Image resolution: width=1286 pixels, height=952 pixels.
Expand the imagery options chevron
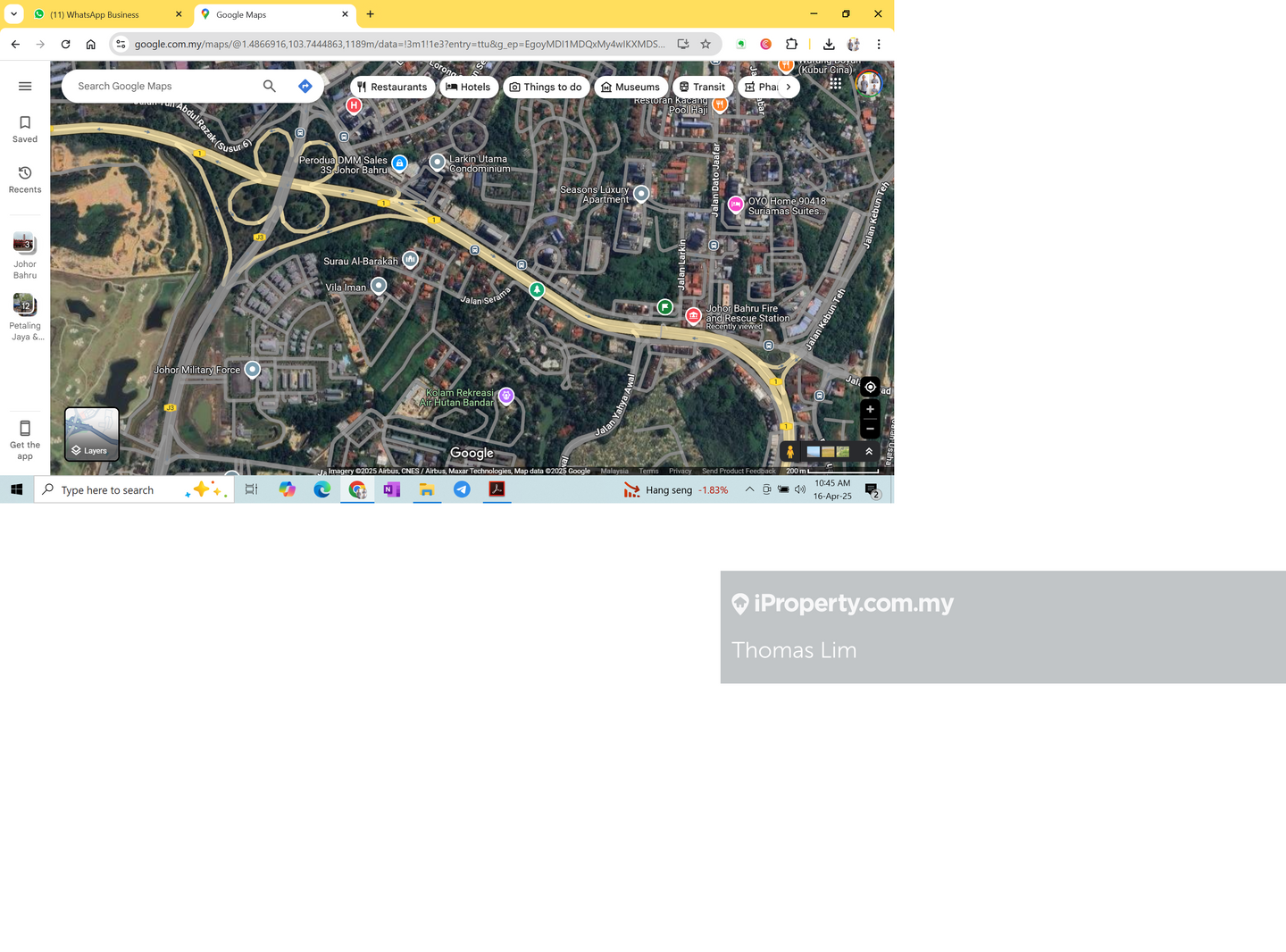pyautogui.click(x=869, y=452)
